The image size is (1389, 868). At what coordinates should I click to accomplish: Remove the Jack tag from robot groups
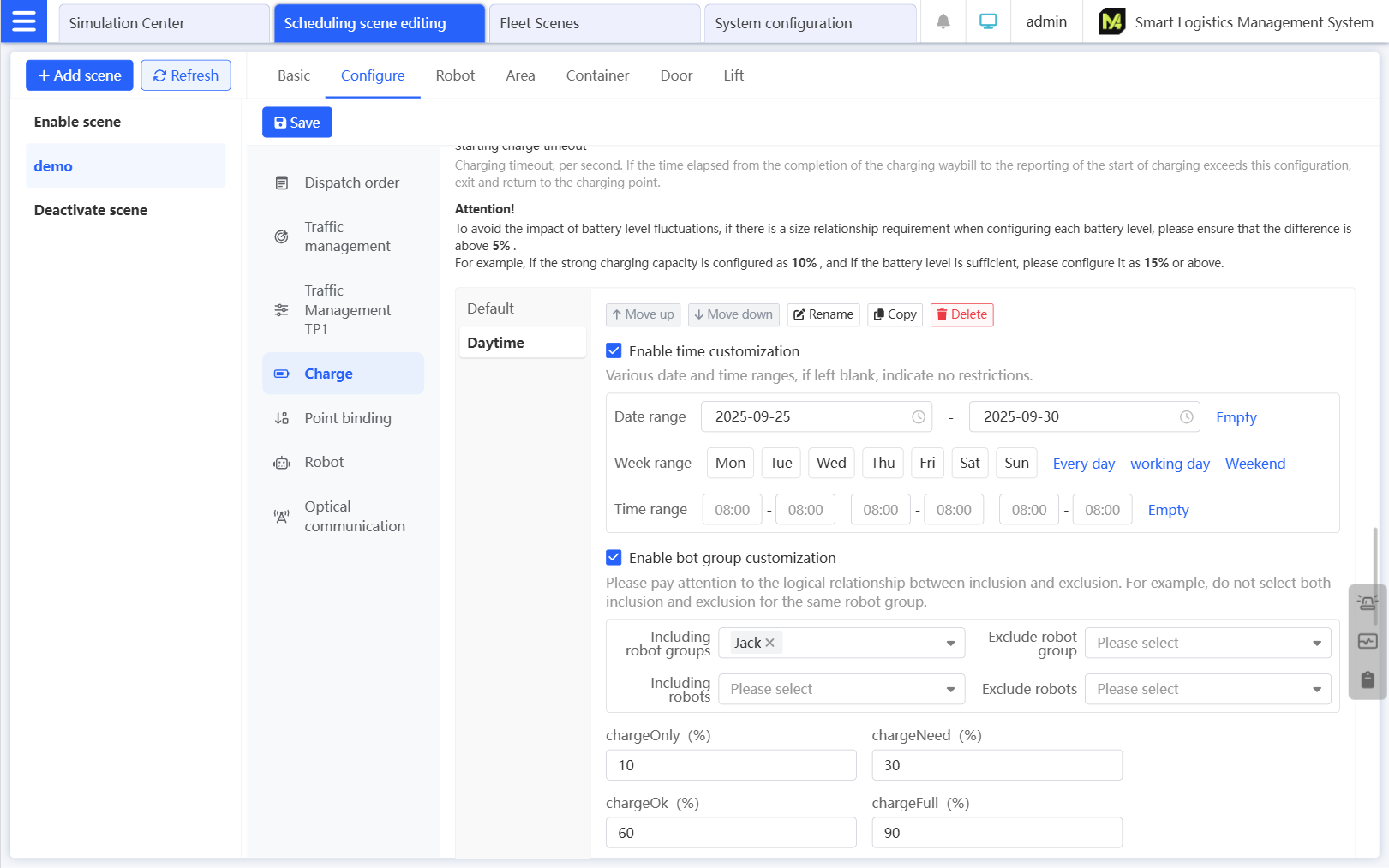tap(769, 643)
